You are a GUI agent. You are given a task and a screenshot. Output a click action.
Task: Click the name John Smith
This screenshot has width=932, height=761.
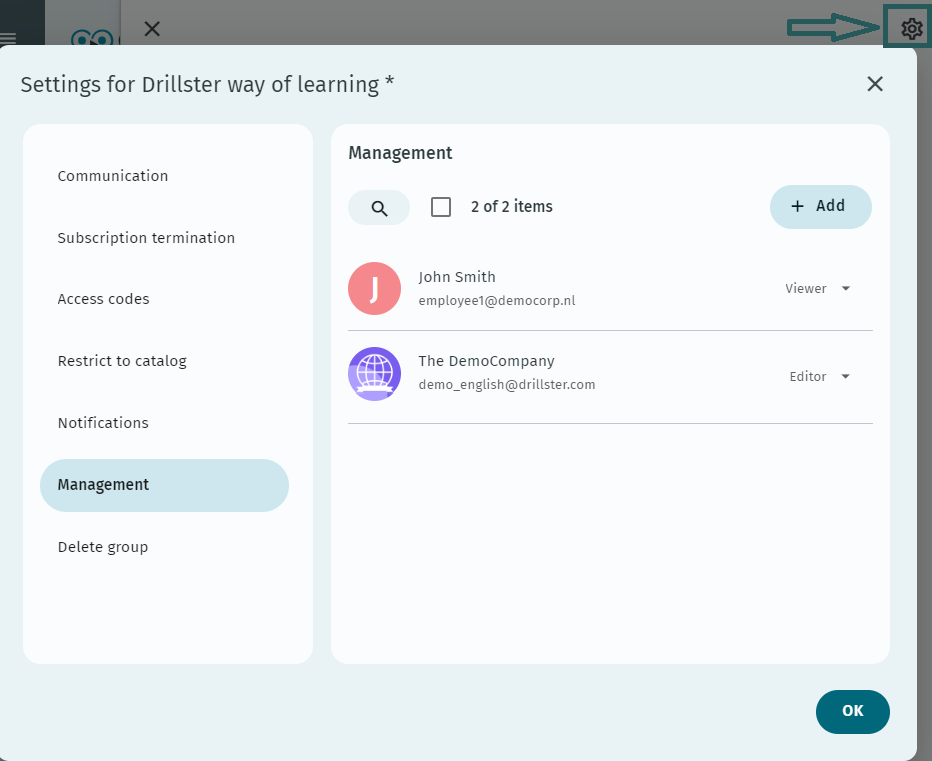coord(456,277)
